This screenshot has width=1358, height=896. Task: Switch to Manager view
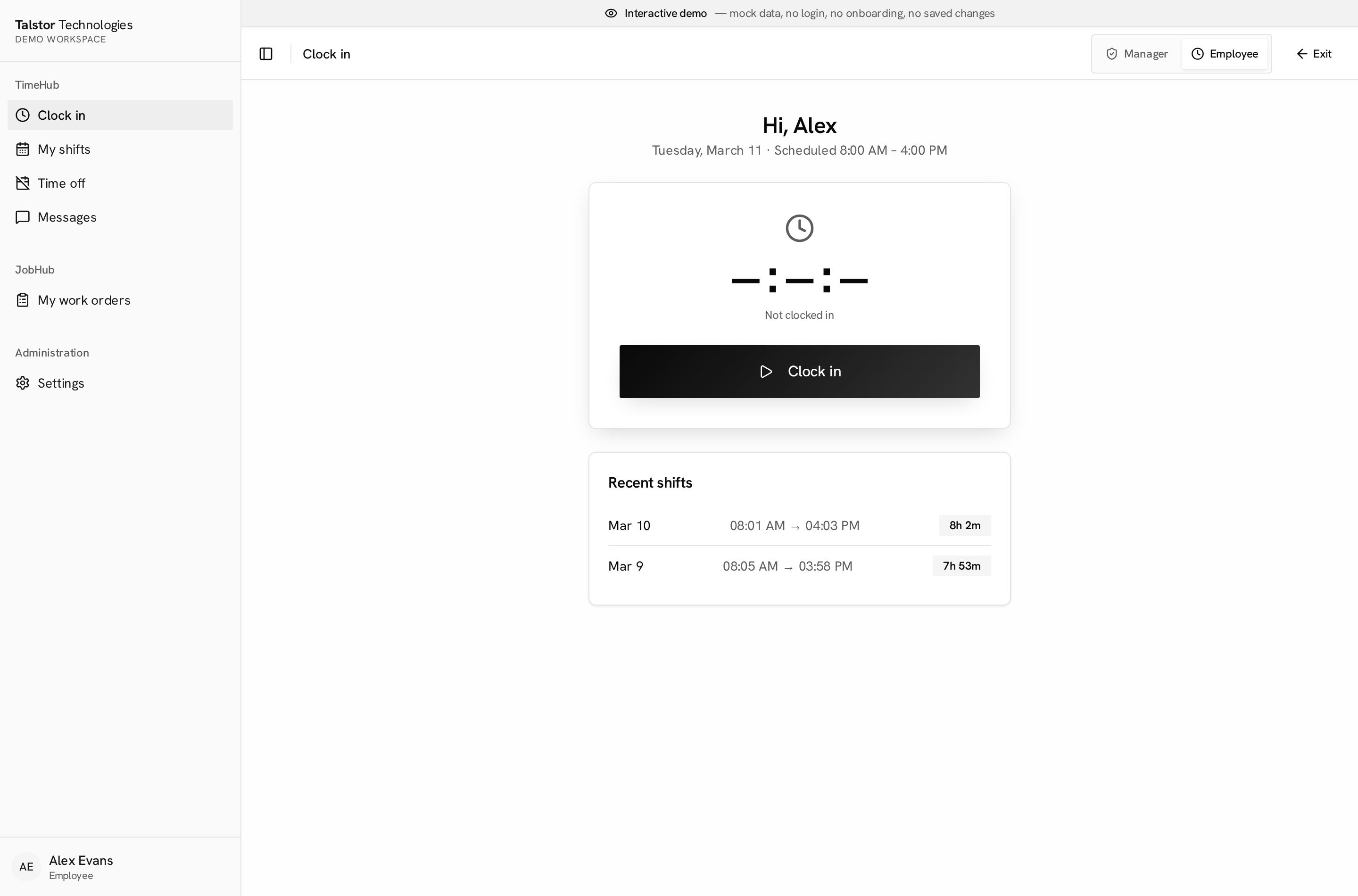click(x=1137, y=54)
